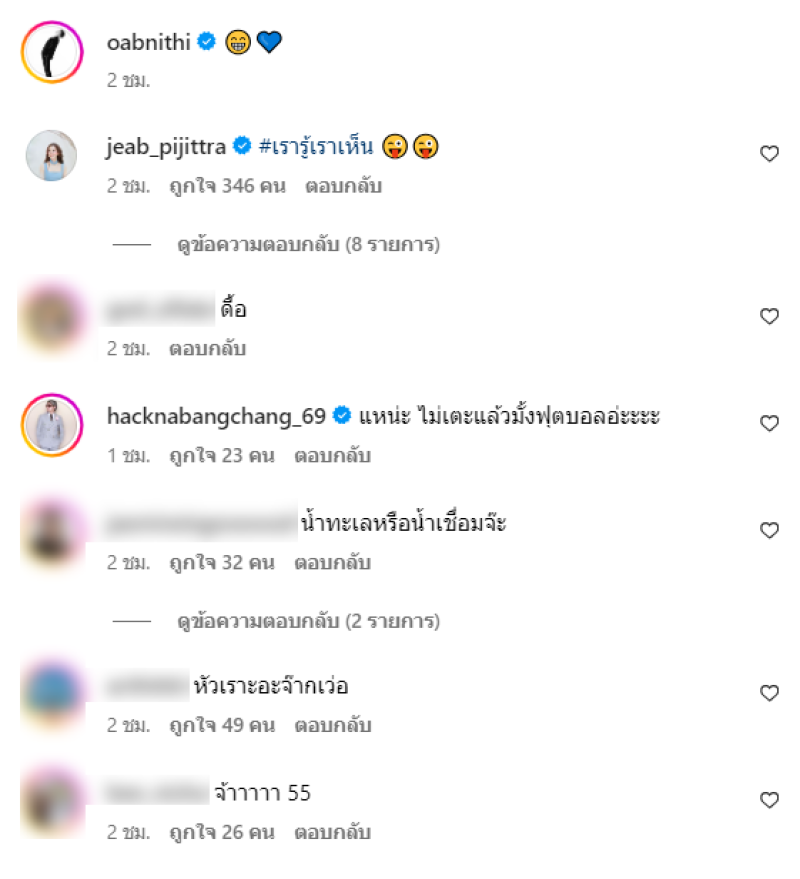This screenshot has height=879, width=800.
Task: View the 49 likes on หัวเราะอะจ๊ากเว่อ comment
Action: [x=222, y=725]
